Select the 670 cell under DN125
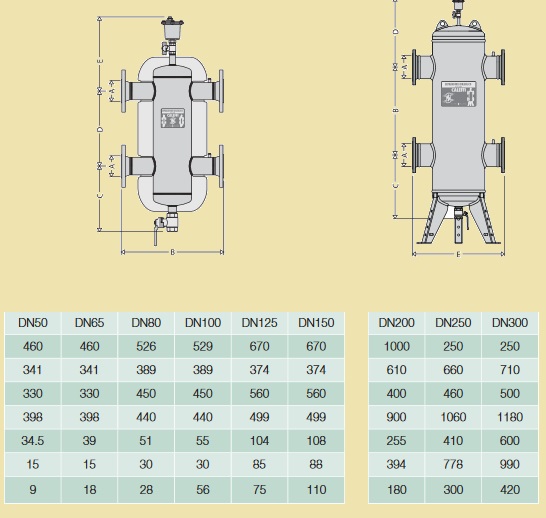Screen dimensions: 546x518 click(259, 346)
